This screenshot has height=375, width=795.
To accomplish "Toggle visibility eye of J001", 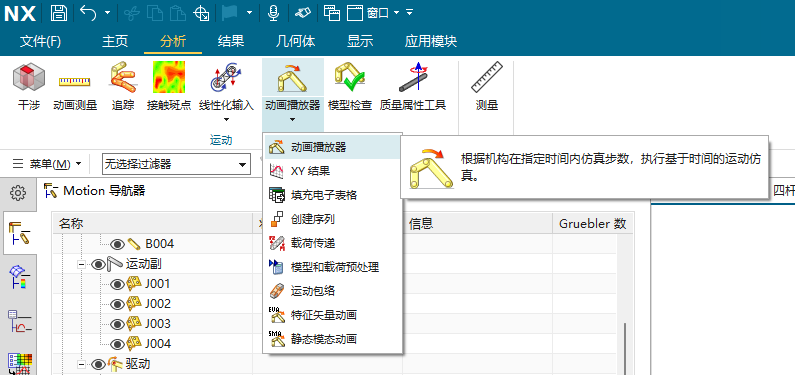I will (x=118, y=284).
